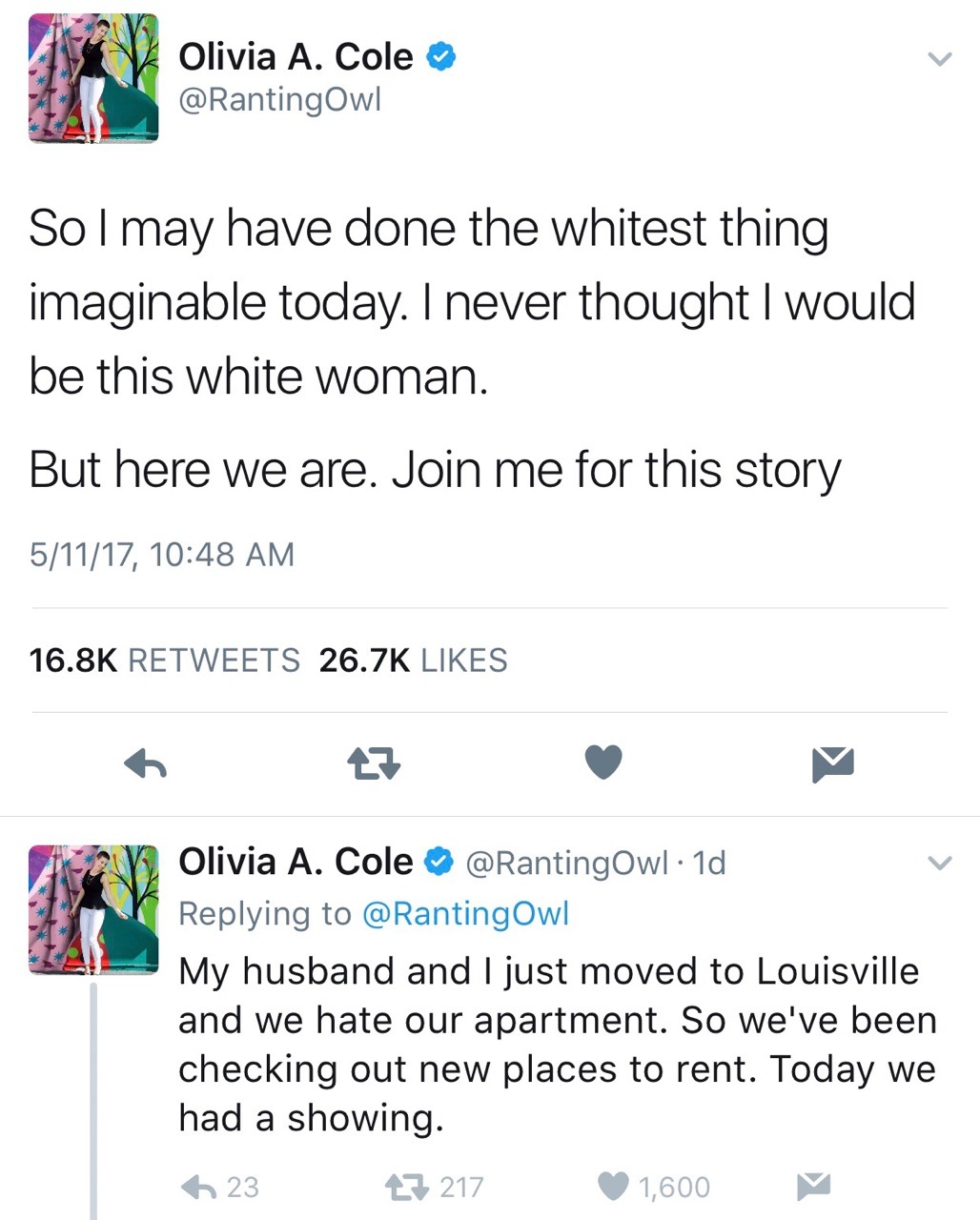Open the main tweet's chevron menu
This screenshot has width=980, height=1220.
(940, 59)
